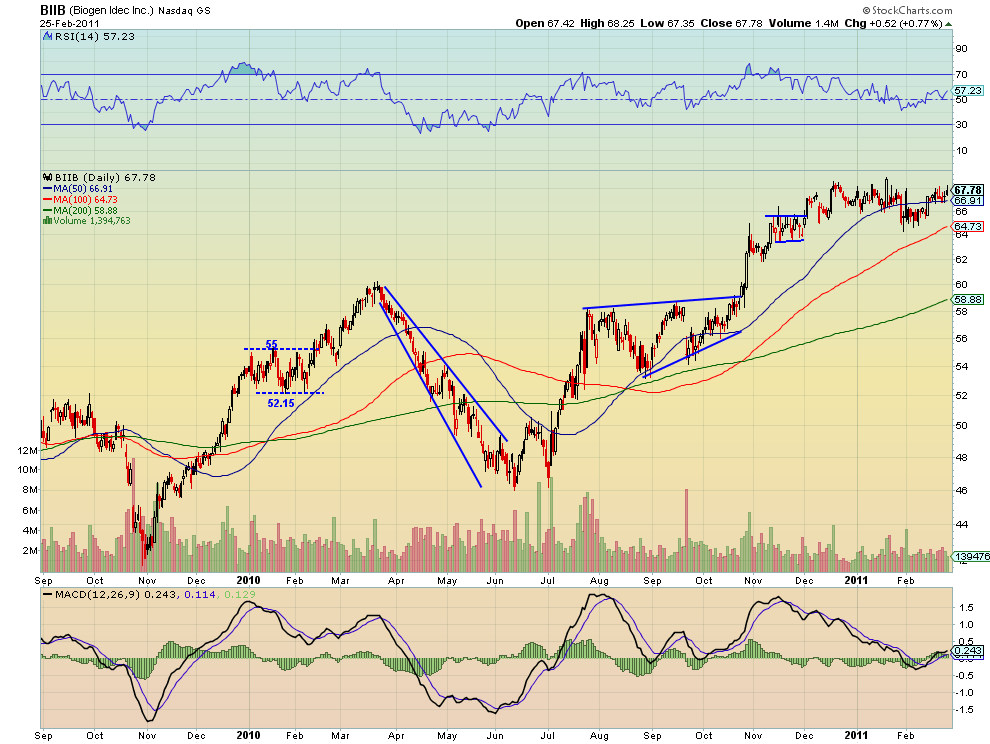
Task: Click the -1.5 MACD axis label
Action: click(x=963, y=710)
